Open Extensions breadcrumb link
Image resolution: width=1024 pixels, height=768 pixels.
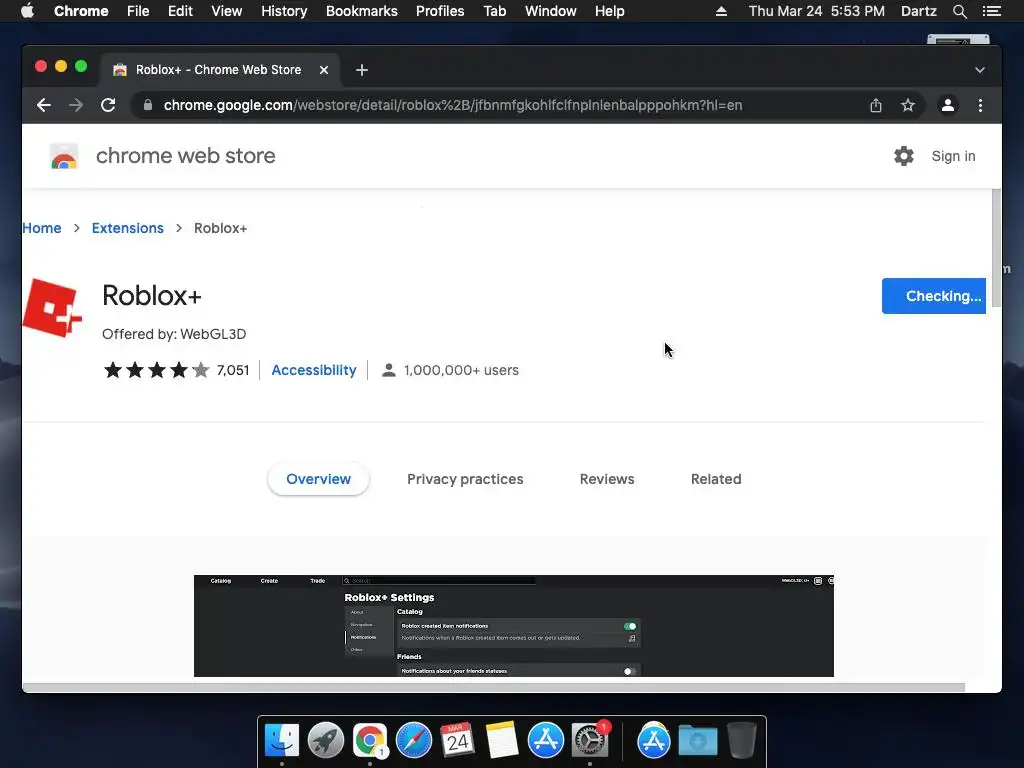[127, 228]
